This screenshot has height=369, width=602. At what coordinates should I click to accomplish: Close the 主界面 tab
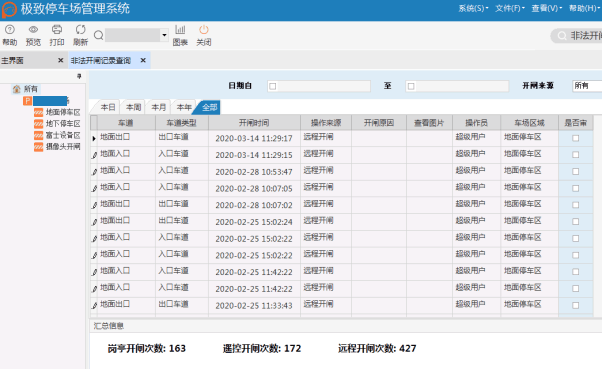click(60, 60)
